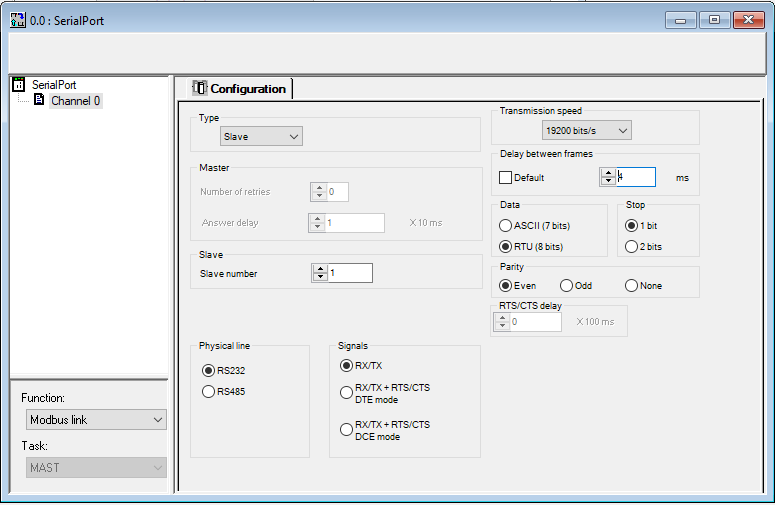This screenshot has width=775, height=505.
Task: Close the SerialPort window
Action: (x=748, y=20)
